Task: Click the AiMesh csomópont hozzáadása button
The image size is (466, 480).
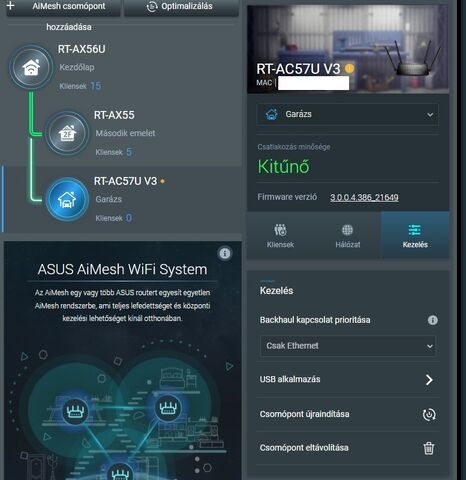Action: pos(63,7)
